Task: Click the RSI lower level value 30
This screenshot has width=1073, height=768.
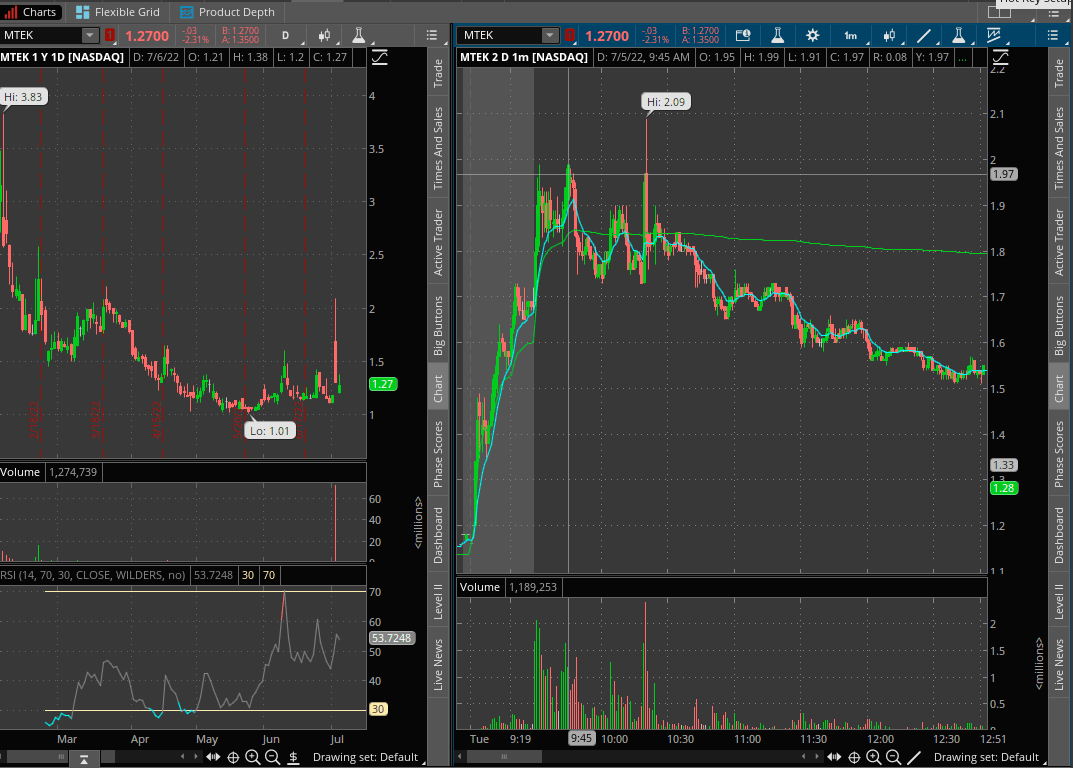Action: click(x=248, y=575)
